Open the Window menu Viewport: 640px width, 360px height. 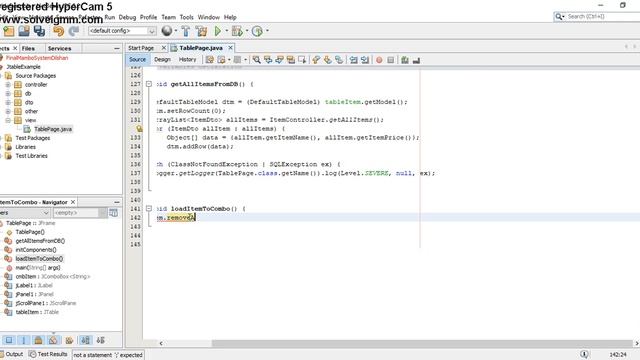point(209,17)
